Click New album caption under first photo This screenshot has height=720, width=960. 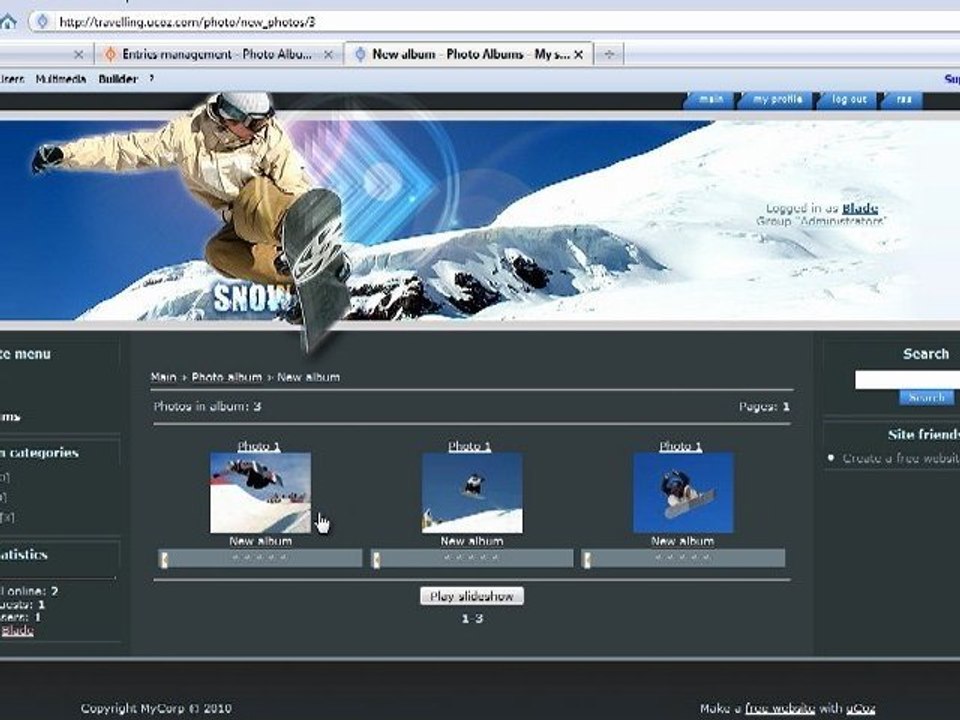260,541
